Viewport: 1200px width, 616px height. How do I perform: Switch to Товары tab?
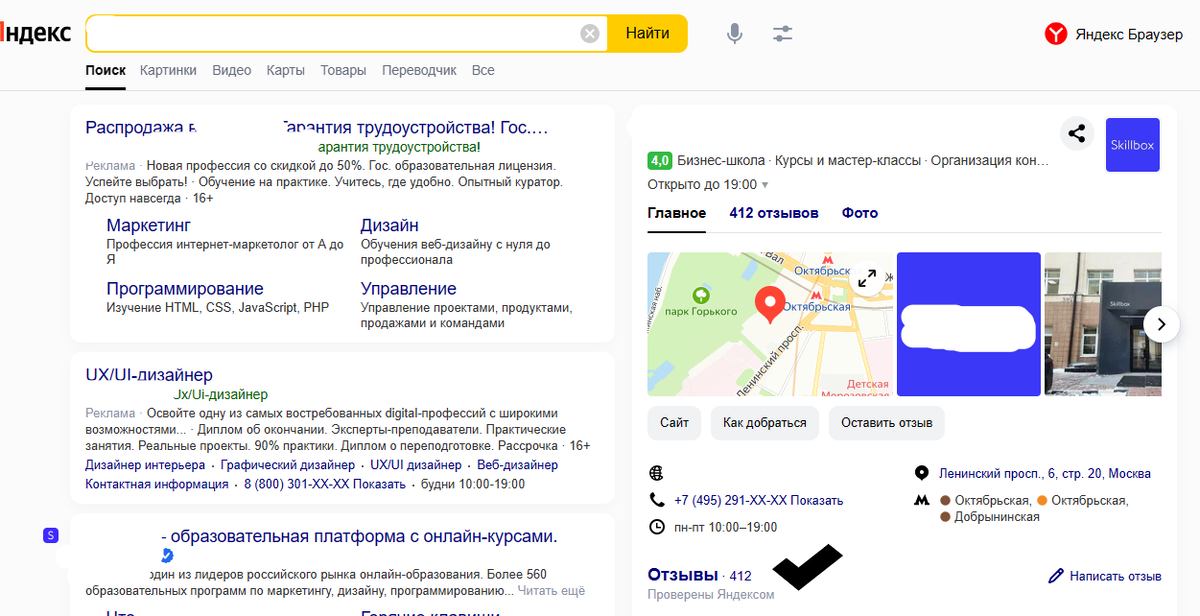point(343,71)
